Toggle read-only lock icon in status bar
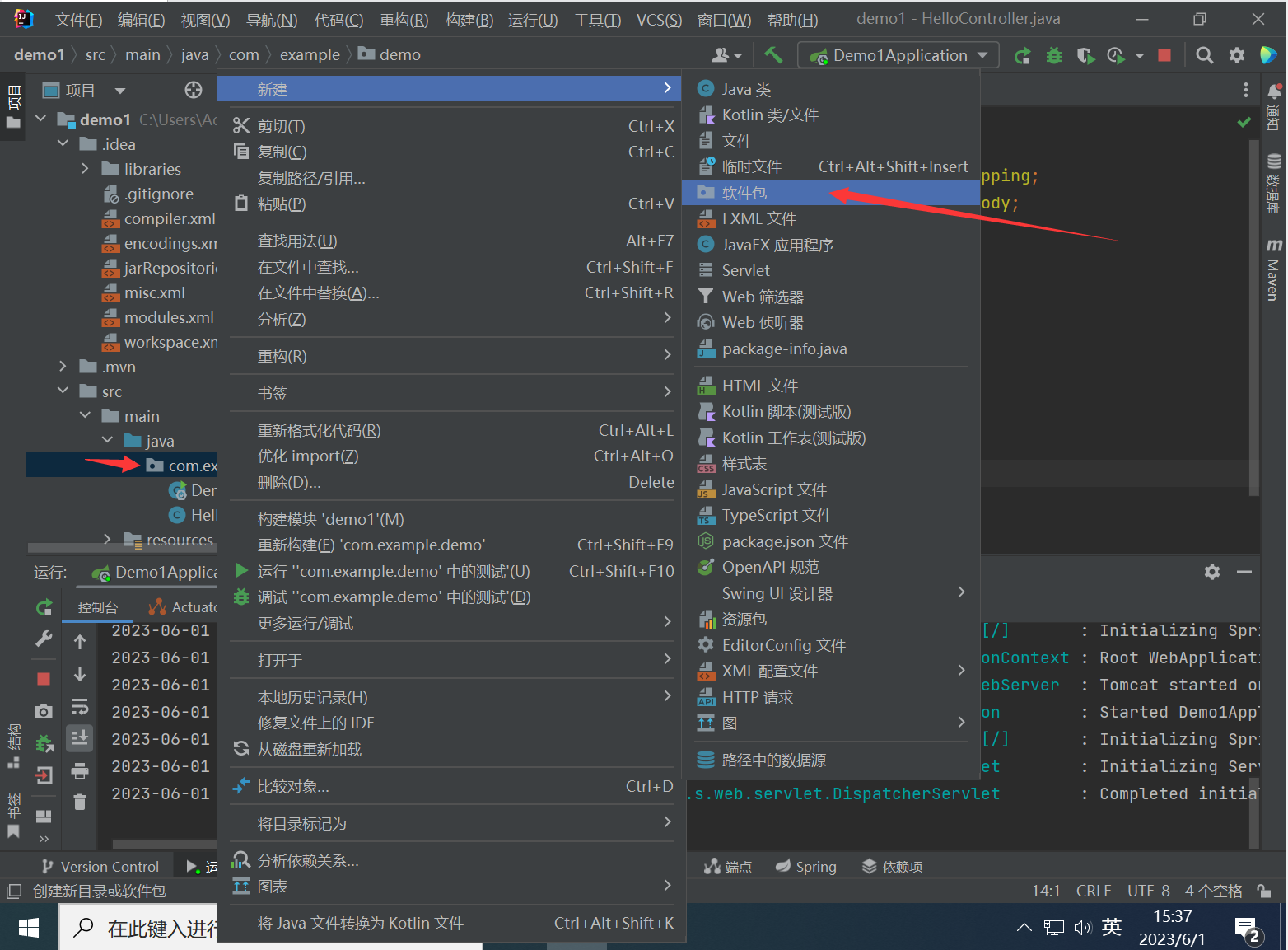Image resolution: width=1288 pixels, height=950 pixels. (1264, 891)
